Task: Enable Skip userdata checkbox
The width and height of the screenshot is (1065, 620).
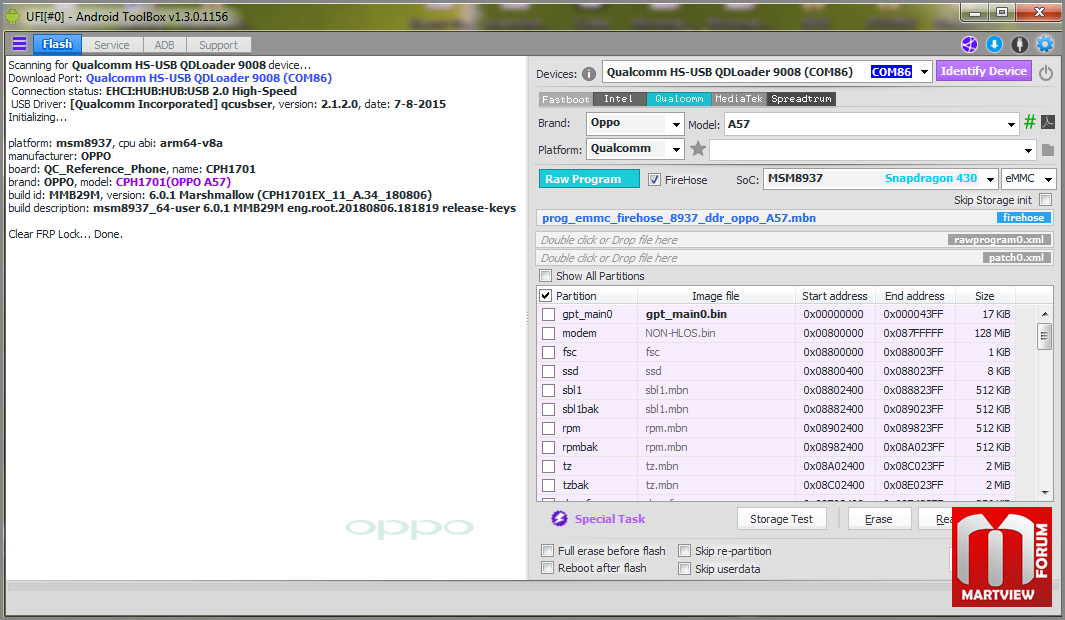Action: tap(685, 569)
